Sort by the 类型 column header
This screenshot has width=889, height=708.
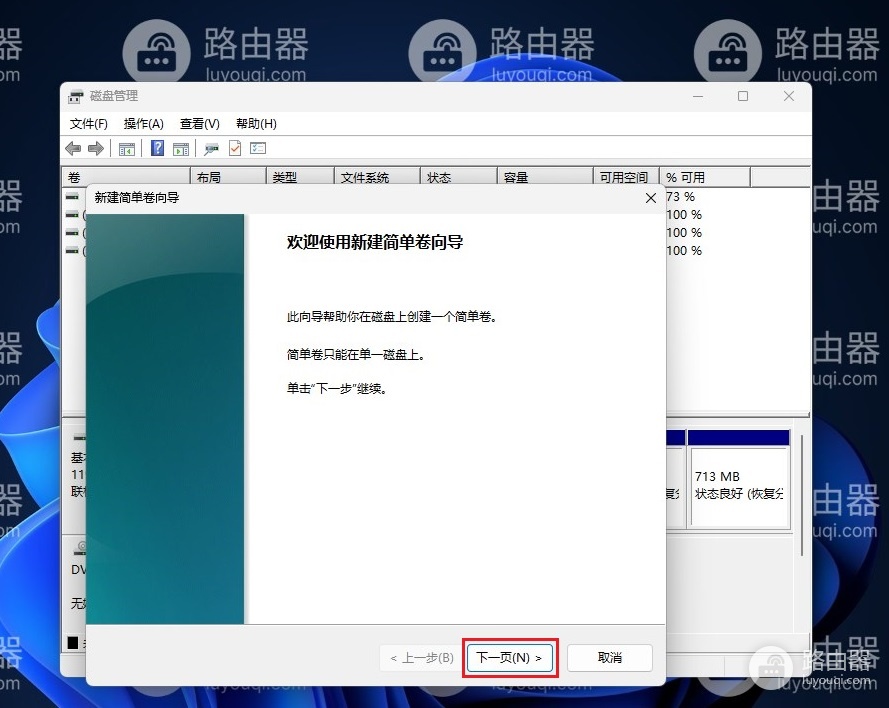pos(300,177)
